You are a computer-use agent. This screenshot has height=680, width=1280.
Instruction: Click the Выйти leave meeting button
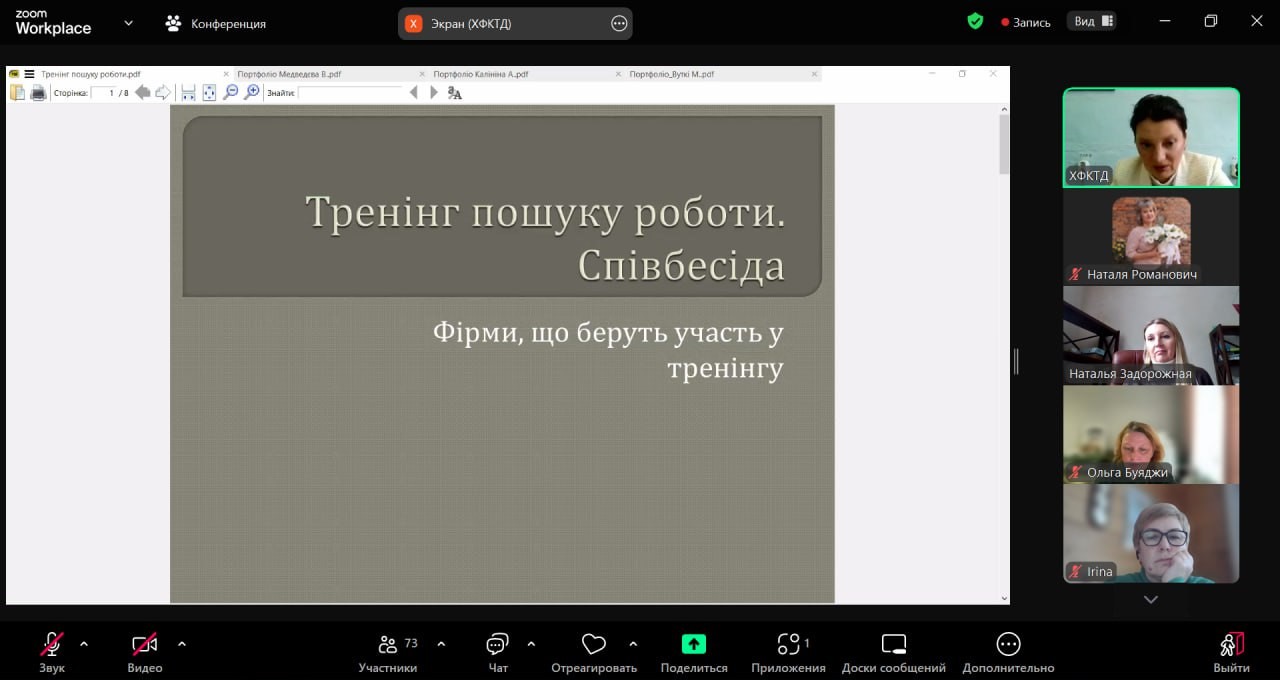point(1231,652)
